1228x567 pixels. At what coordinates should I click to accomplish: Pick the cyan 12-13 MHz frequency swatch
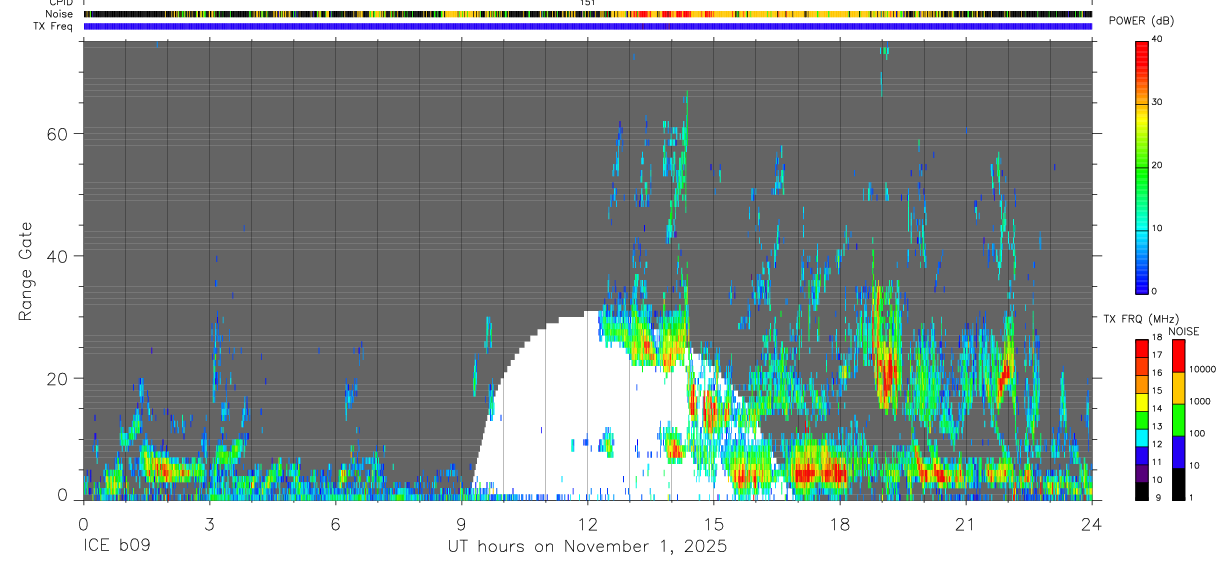(1142, 438)
